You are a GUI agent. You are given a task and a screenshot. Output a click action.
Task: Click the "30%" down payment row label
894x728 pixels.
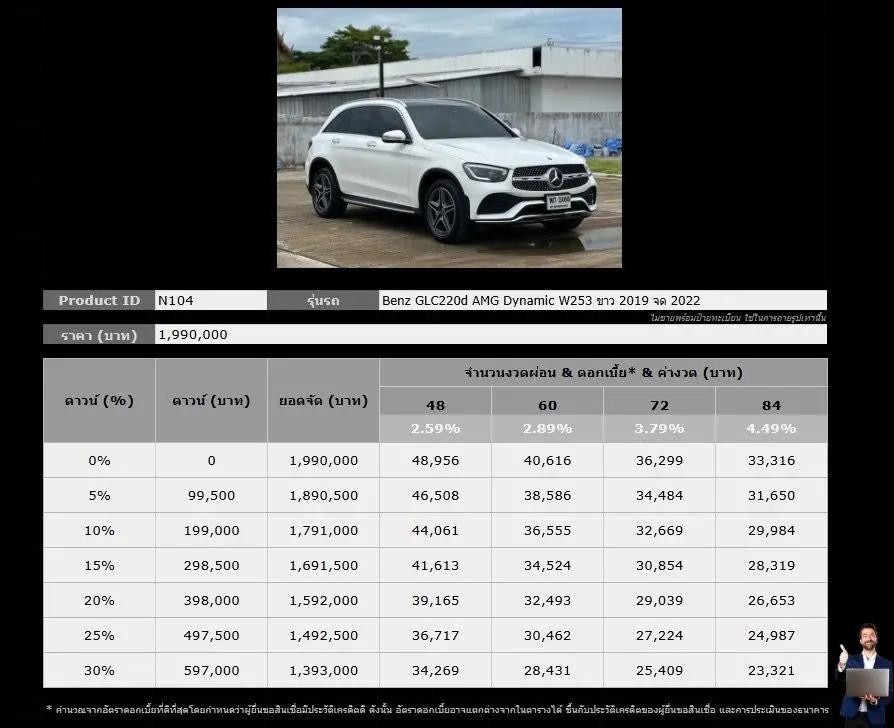[x=99, y=670]
